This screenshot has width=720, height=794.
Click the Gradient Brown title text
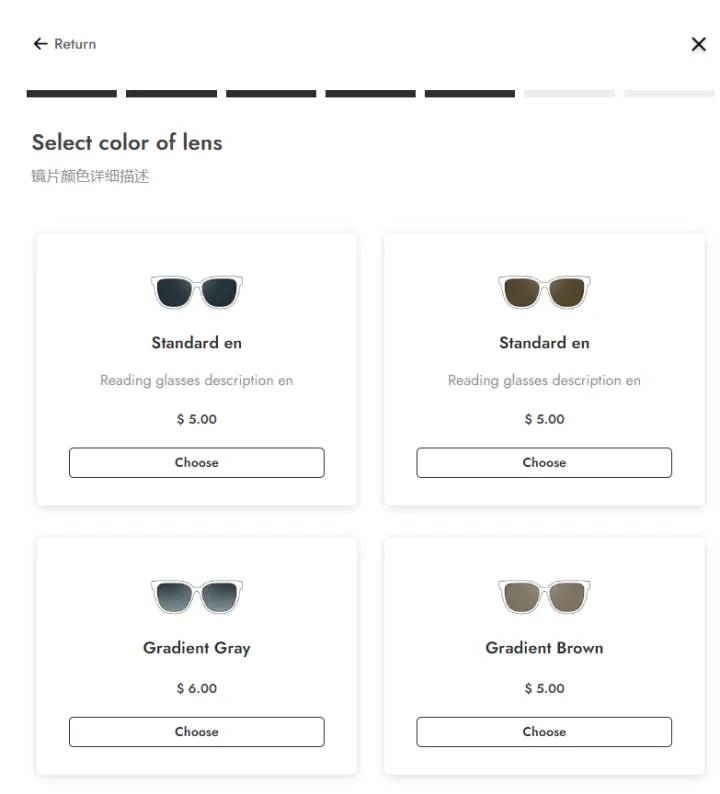click(x=544, y=648)
